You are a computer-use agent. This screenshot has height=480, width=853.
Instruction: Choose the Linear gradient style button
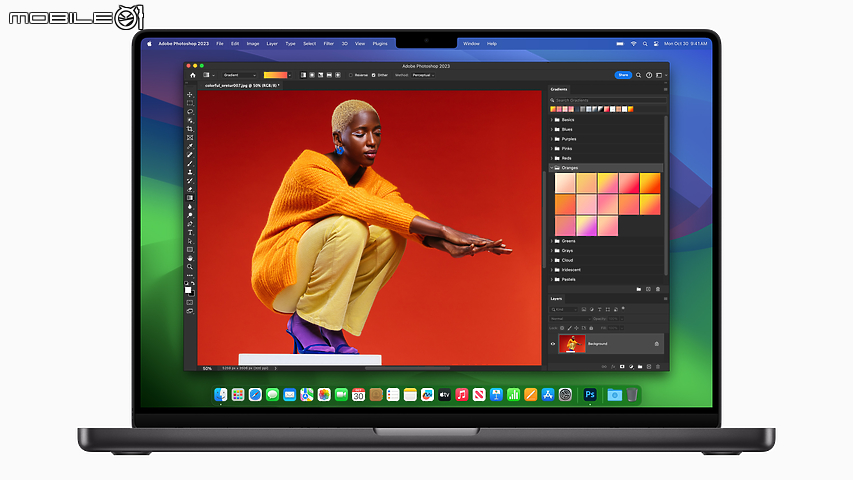(x=303, y=75)
